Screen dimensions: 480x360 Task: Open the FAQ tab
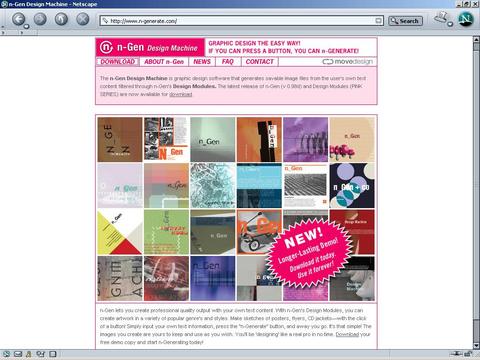click(228, 62)
